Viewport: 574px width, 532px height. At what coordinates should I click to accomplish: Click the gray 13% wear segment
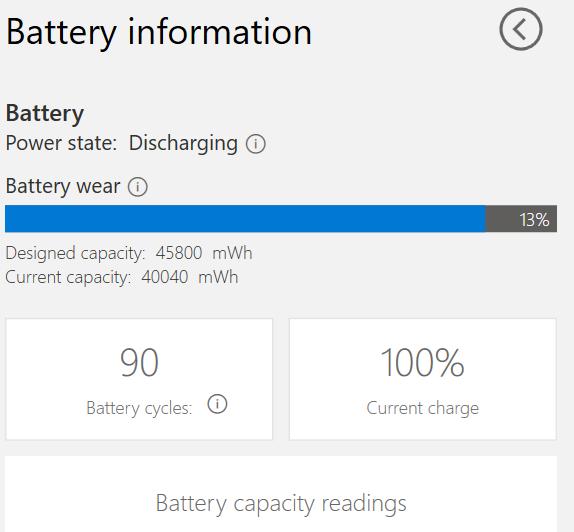click(521, 219)
